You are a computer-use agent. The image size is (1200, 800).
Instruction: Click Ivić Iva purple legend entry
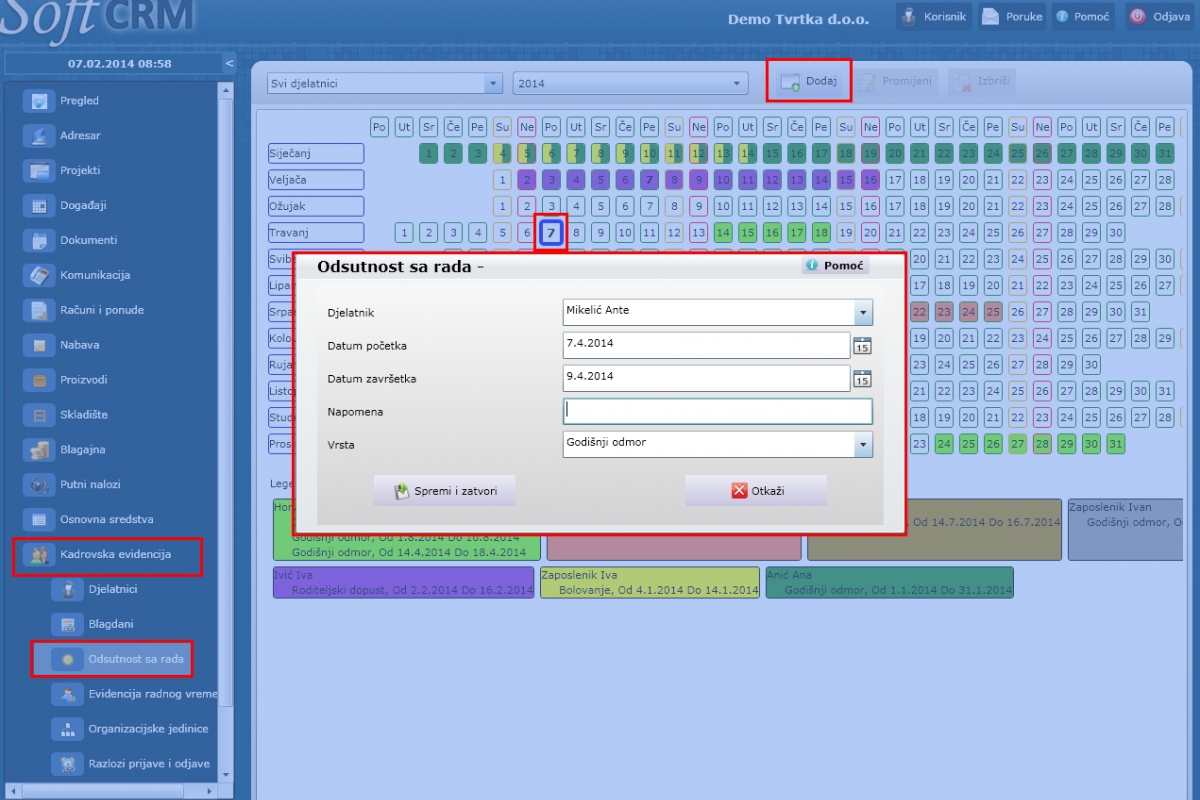click(403, 583)
